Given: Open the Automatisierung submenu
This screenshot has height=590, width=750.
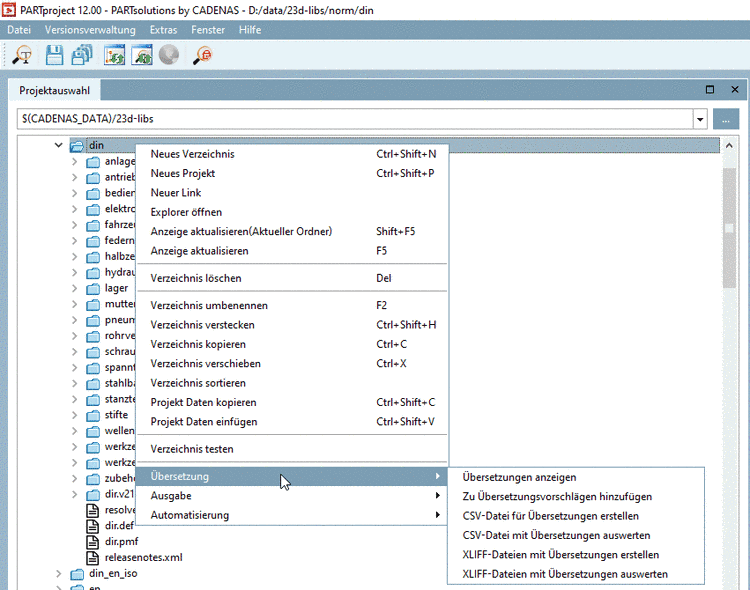Looking at the screenshot, I should [x=292, y=515].
